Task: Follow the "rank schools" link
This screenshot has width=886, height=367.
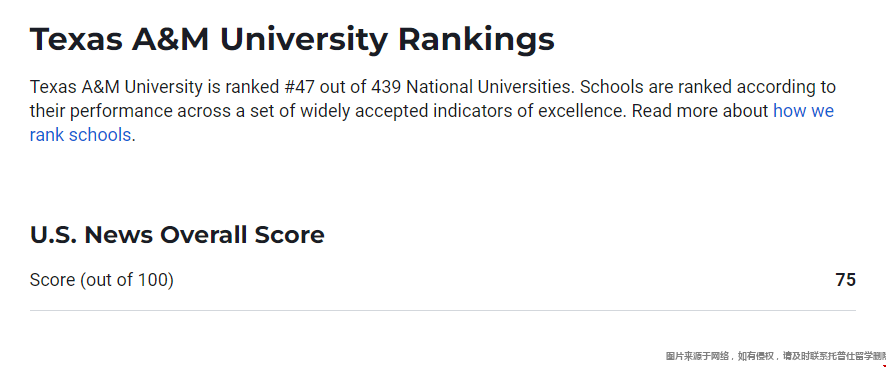Action: click(x=80, y=135)
